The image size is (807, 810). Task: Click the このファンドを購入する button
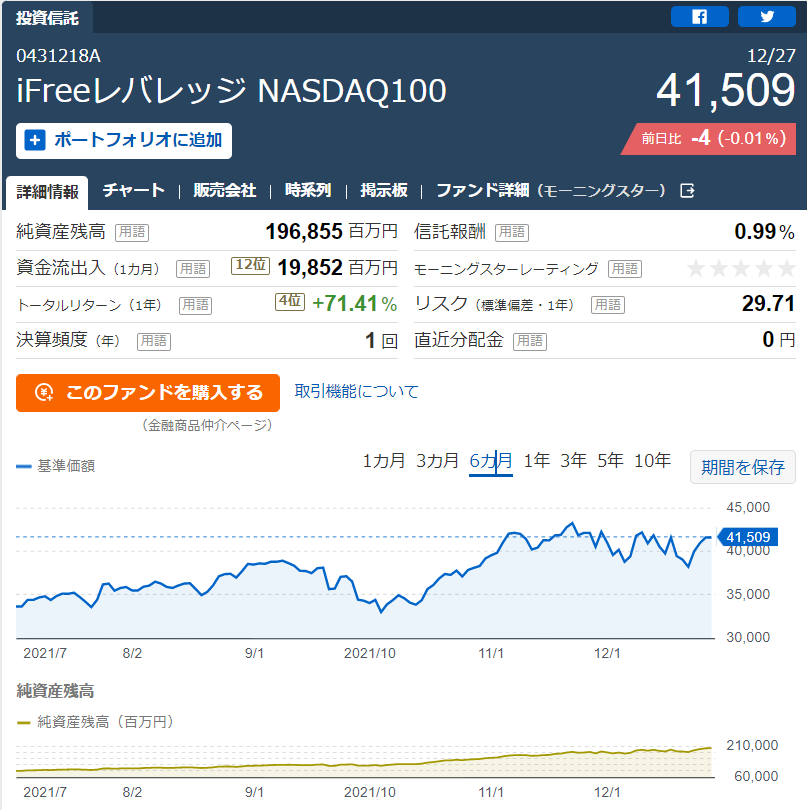pos(148,393)
